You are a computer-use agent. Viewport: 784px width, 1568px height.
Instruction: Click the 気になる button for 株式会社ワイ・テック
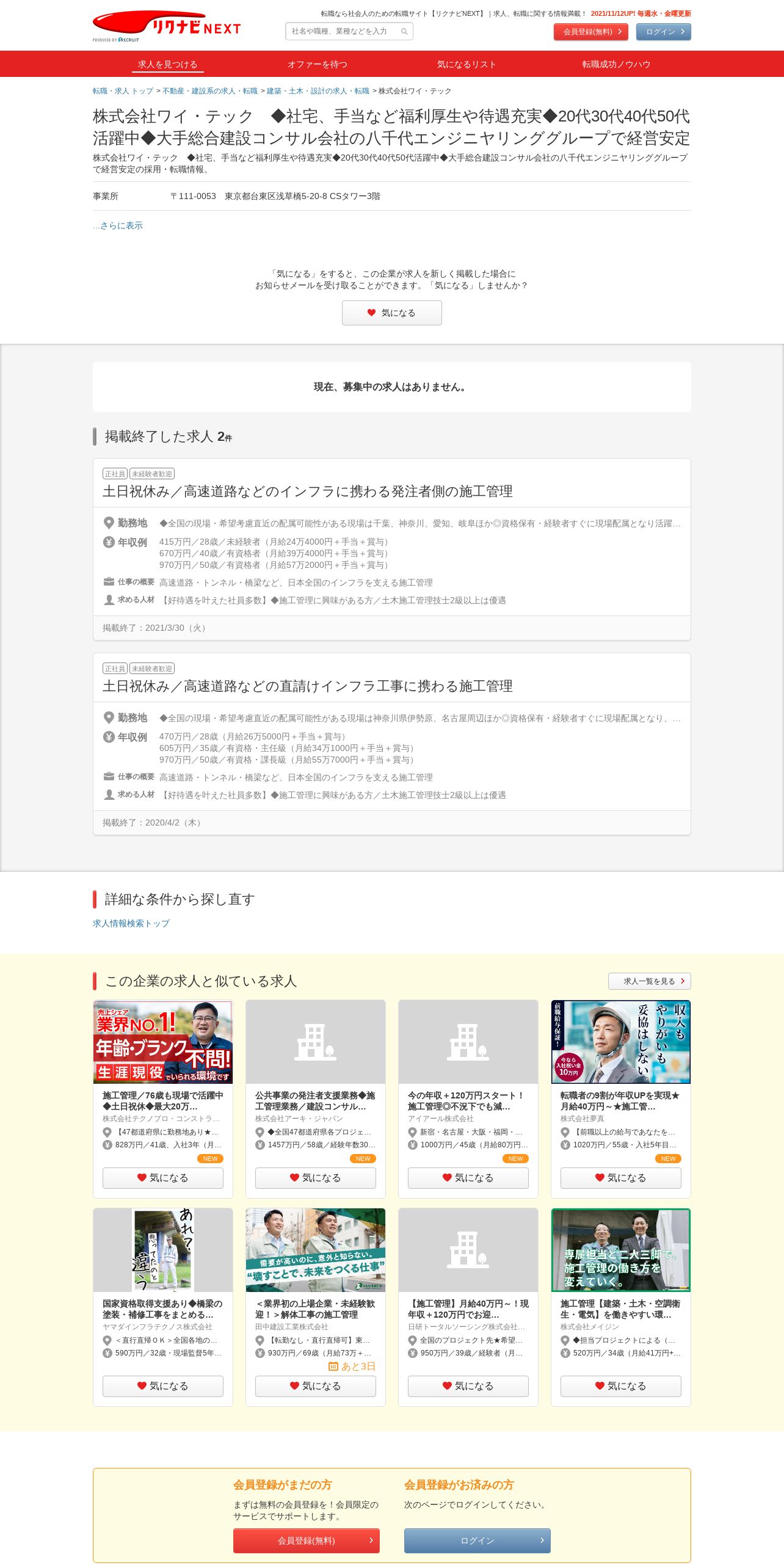(392, 313)
